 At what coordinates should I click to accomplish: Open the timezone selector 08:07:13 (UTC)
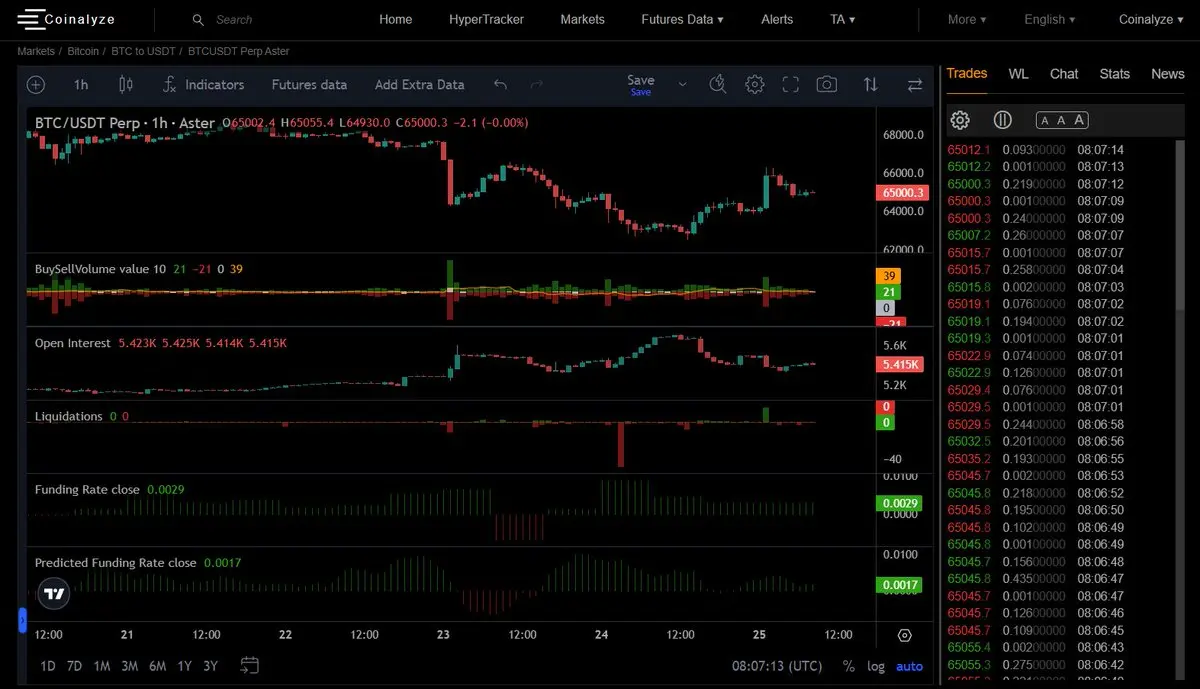(x=777, y=666)
